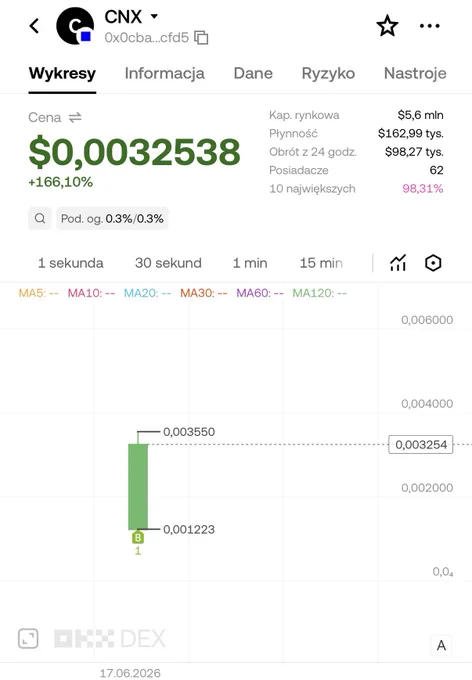Set chart interval to 1 min
The height and width of the screenshot is (680, 472).
[250, 263]
